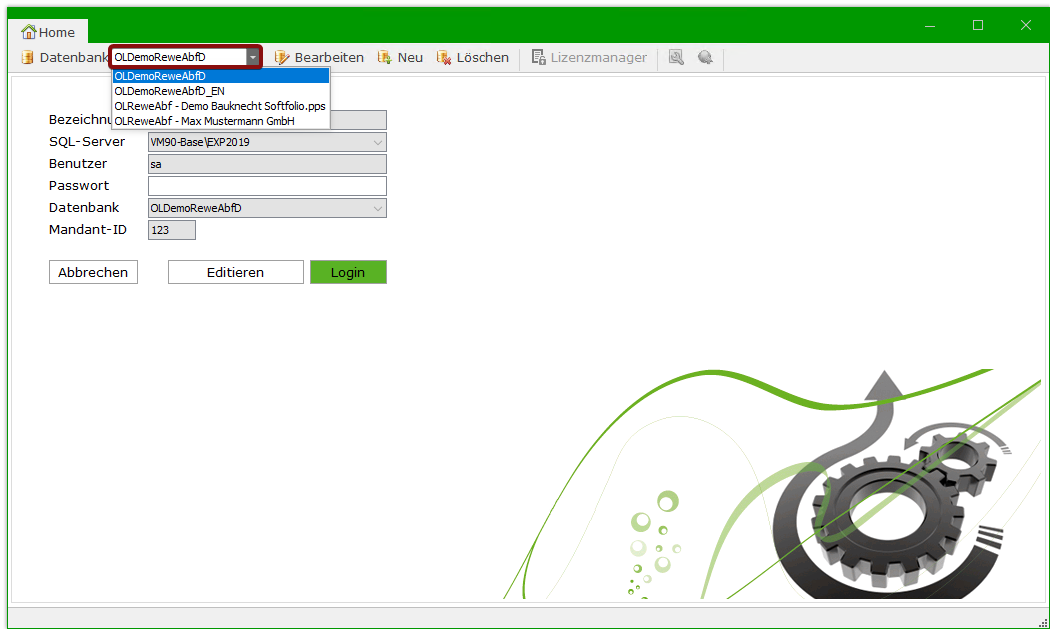Click the Bearbeiten edit icon
Viewport: 1050px width, 629px height.
282,58
